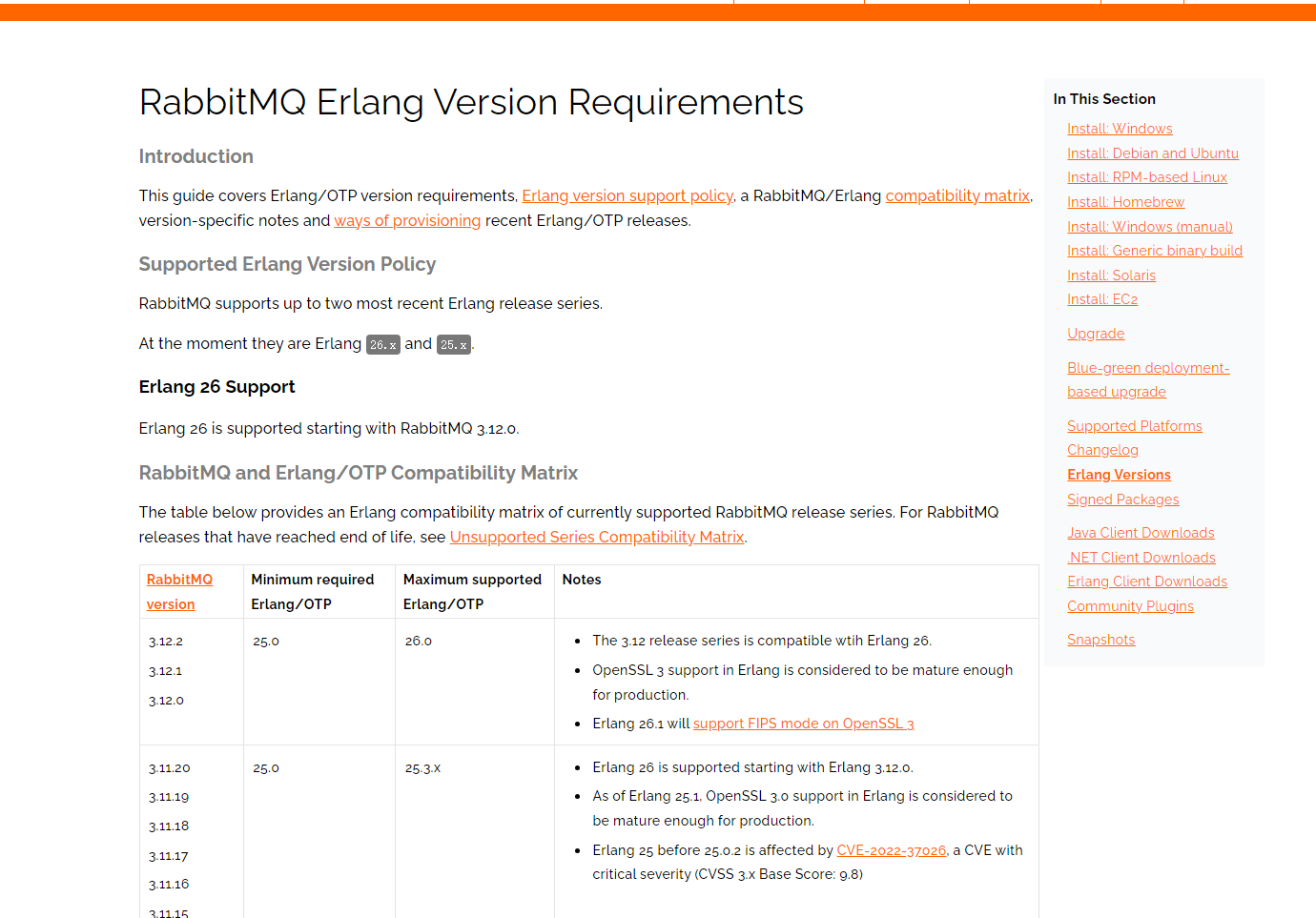Open the Changelog link

1102,450
